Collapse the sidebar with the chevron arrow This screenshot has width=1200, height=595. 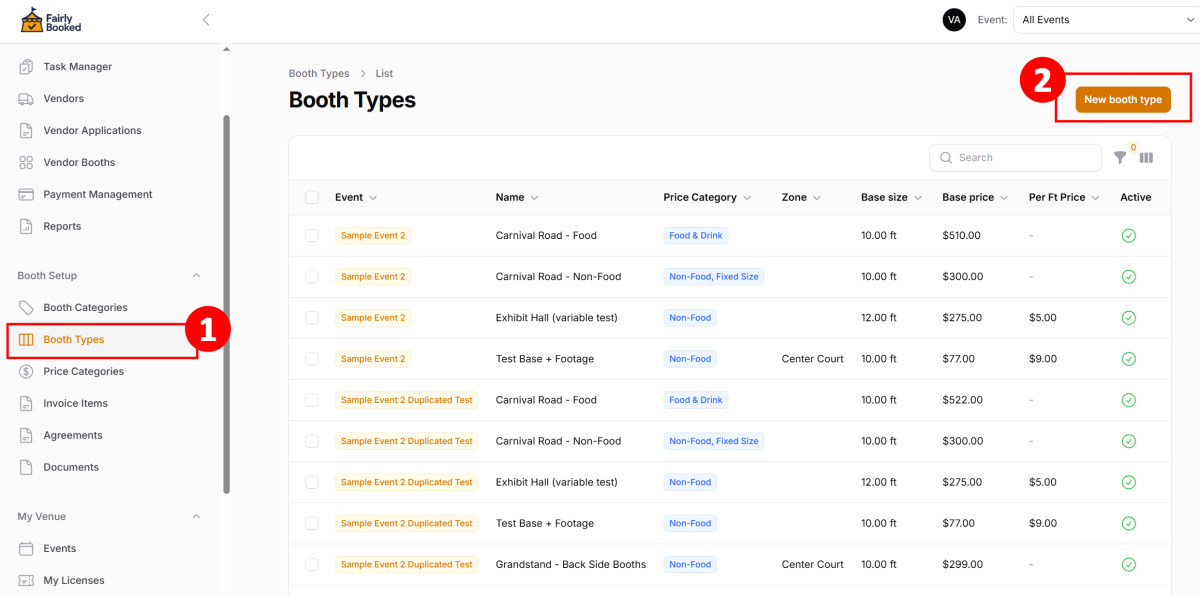(206, 19)
